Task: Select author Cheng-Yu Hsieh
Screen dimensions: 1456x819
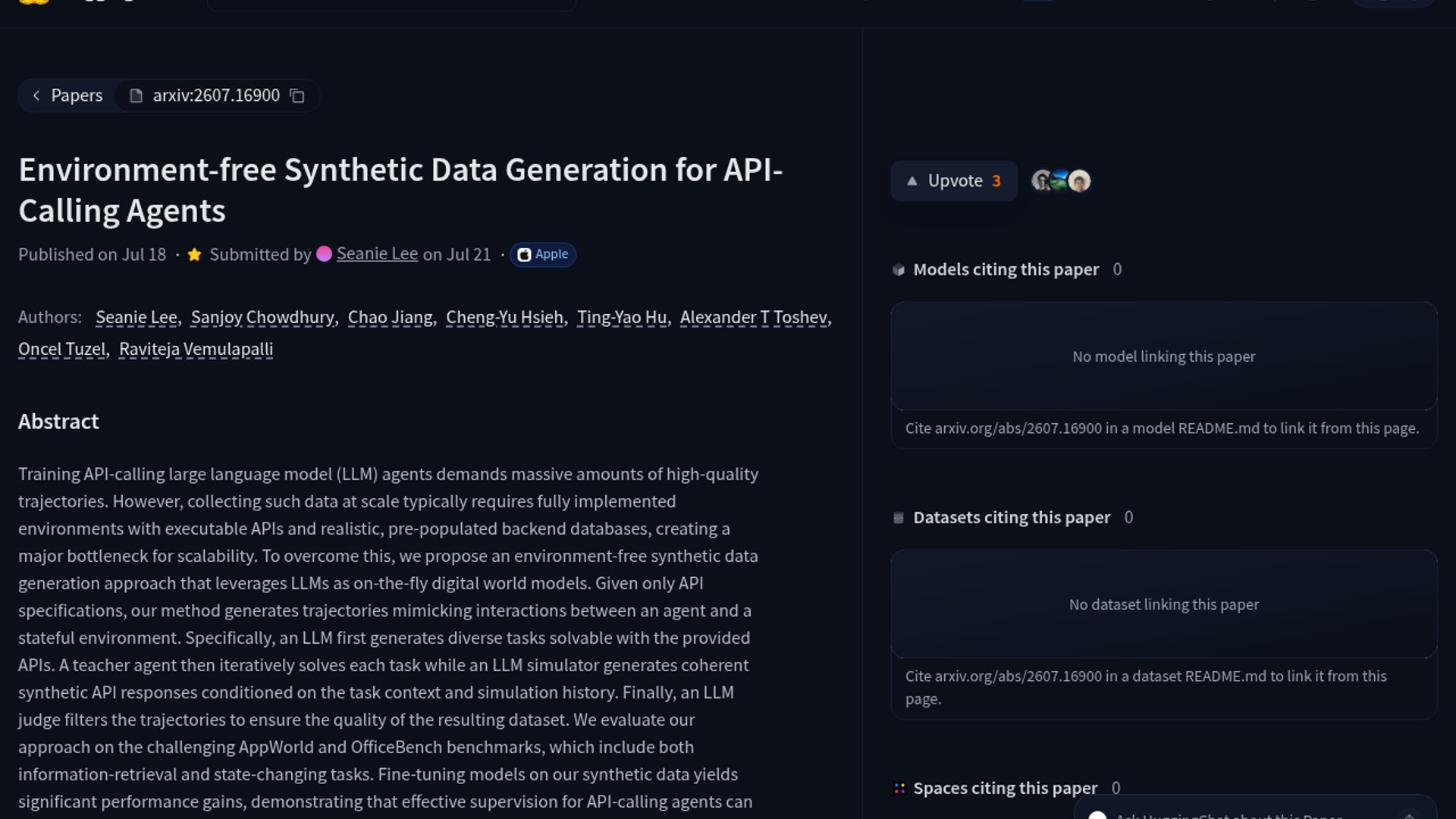Action: tap(504, 317)
